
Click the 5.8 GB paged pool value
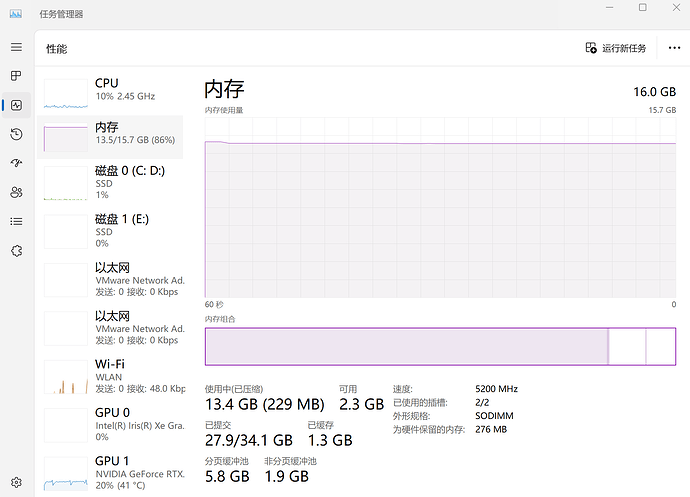(227, 476)
